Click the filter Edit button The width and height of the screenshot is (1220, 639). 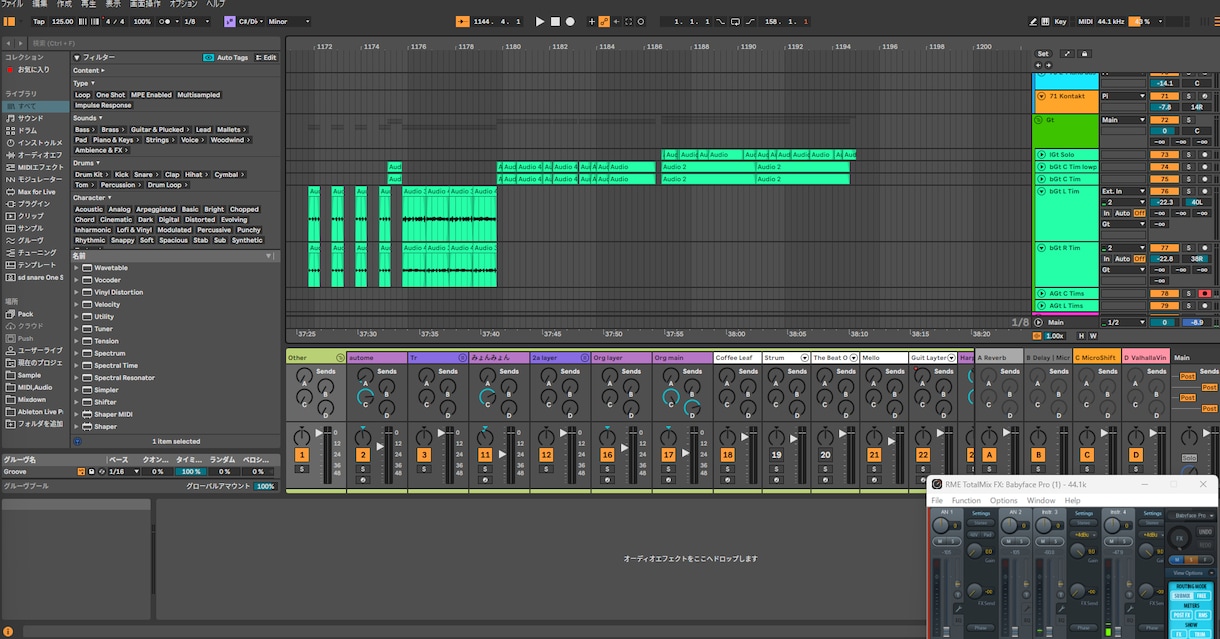pos(266,58)
